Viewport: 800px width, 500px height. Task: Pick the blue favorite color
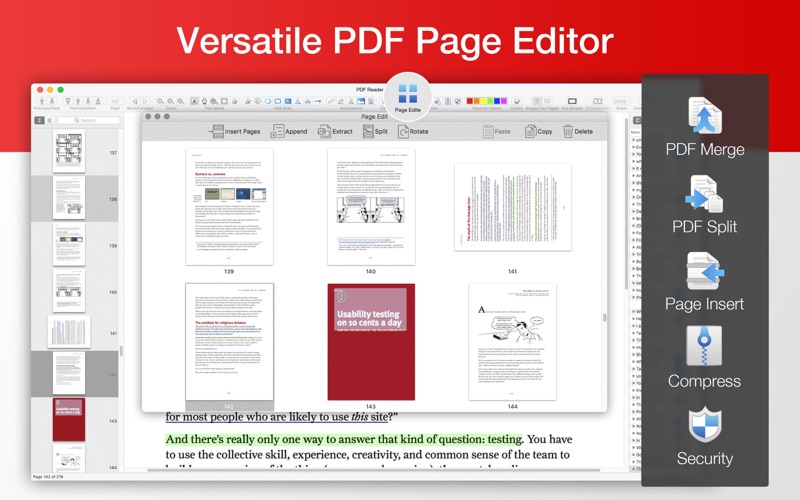[x=497, y=101]
